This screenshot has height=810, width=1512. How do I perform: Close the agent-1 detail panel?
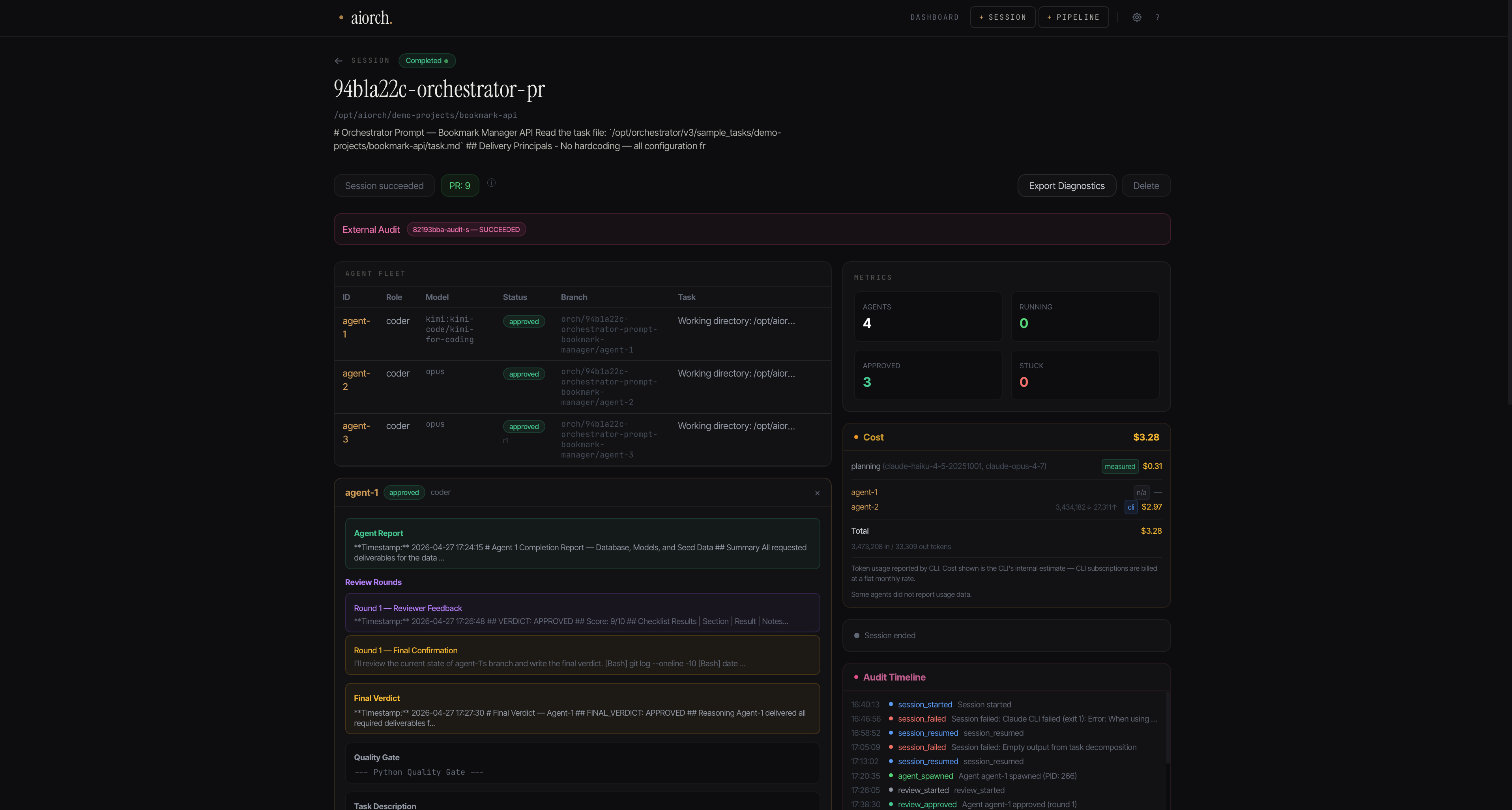tap(817, 493)
